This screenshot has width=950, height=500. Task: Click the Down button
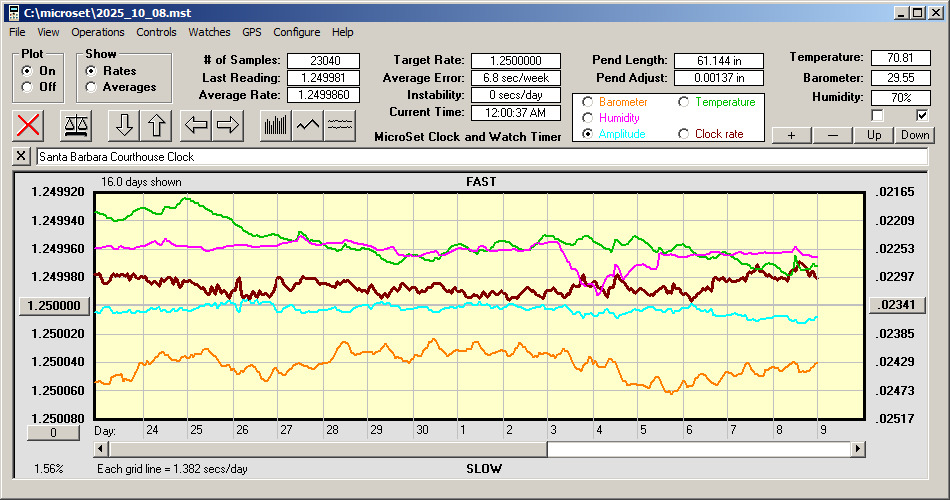click(x=914, y=135)
